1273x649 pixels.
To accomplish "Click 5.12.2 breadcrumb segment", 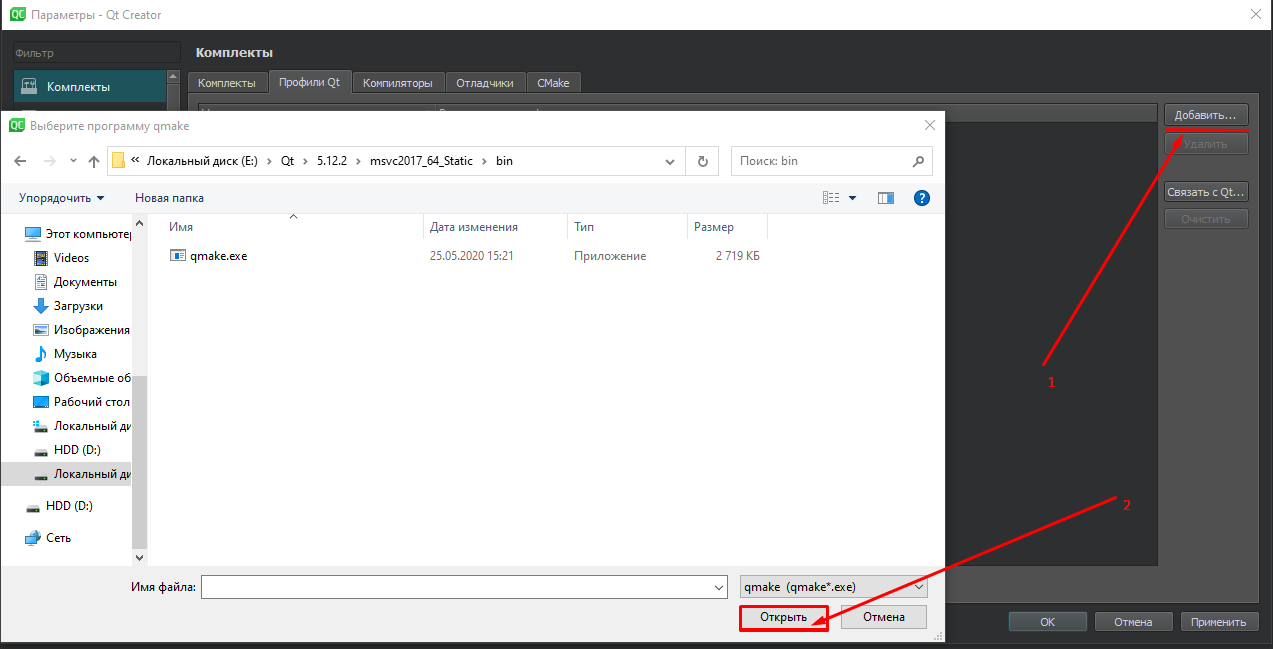I will click(x=333, y=161).
